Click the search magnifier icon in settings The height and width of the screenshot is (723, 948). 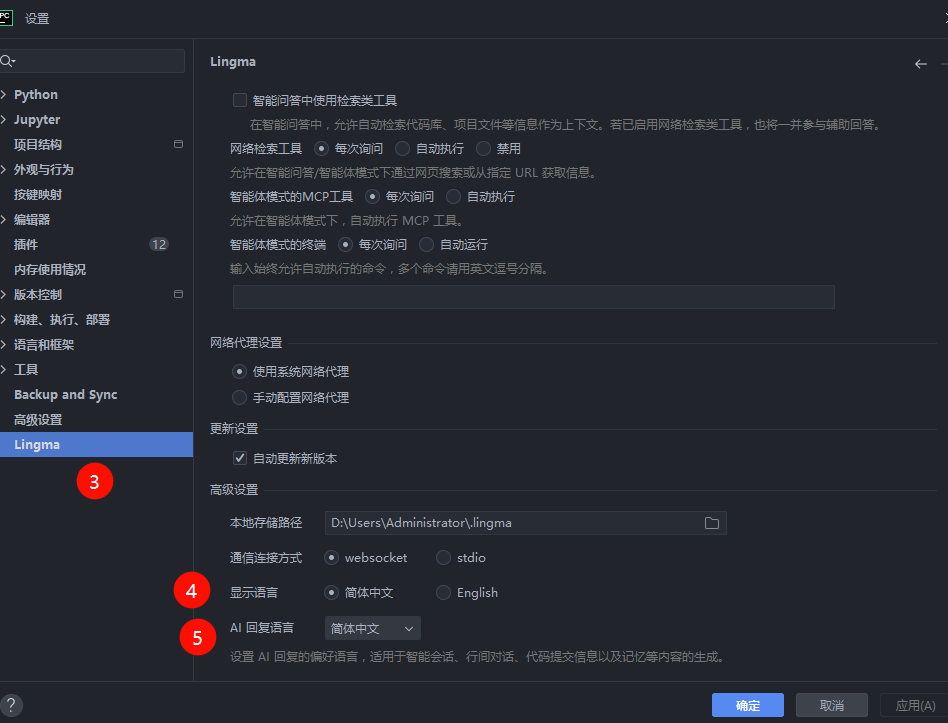(7, 61)
